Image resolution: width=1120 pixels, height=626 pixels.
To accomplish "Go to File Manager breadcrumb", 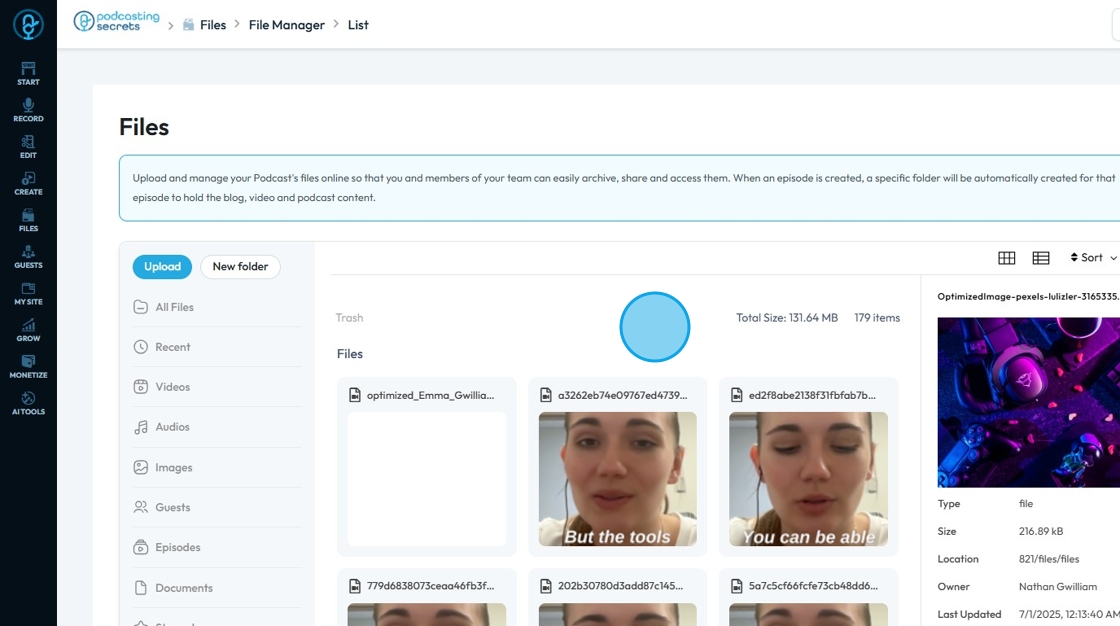I will (x=286, y=25).
